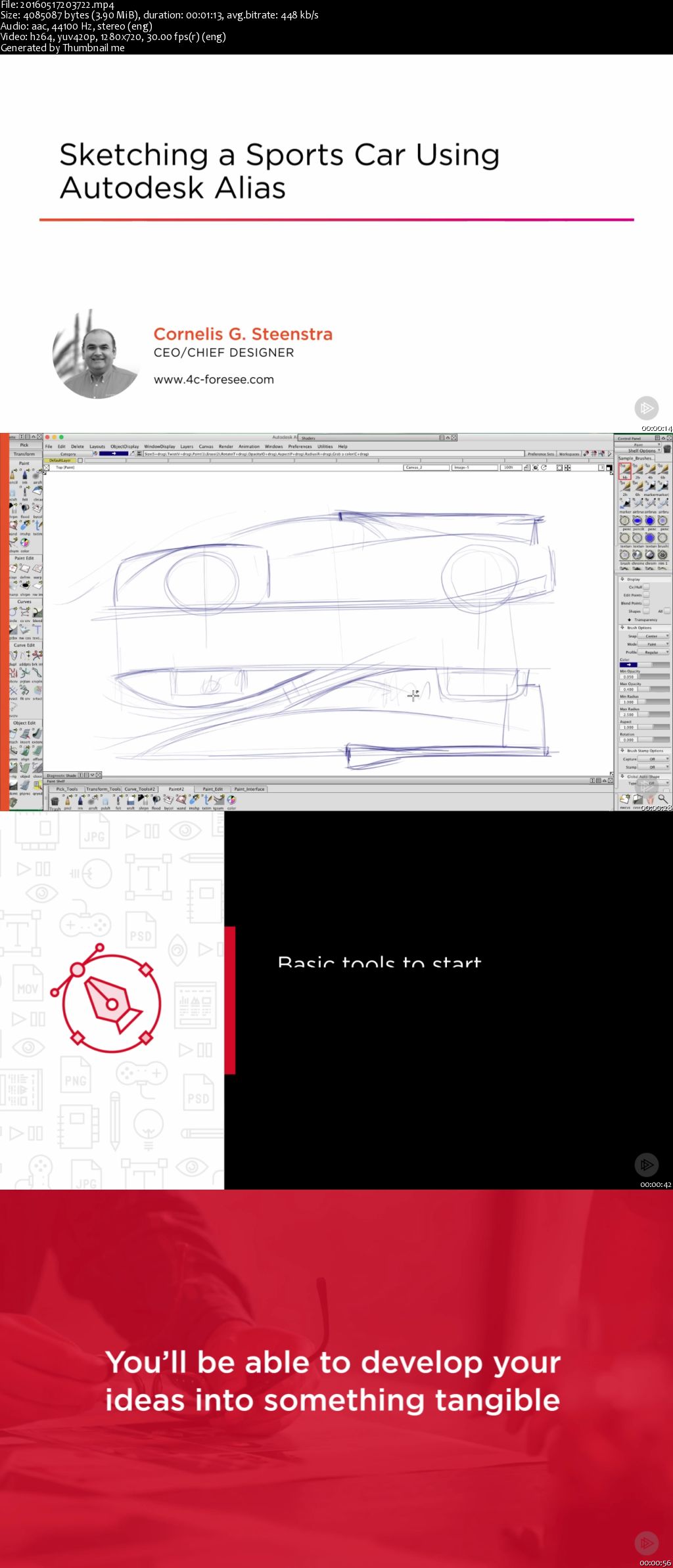This screenshot has width=673, height=1568.
Task: Switch to the Pick_Tools shelf tab
Action: [67, 789]
